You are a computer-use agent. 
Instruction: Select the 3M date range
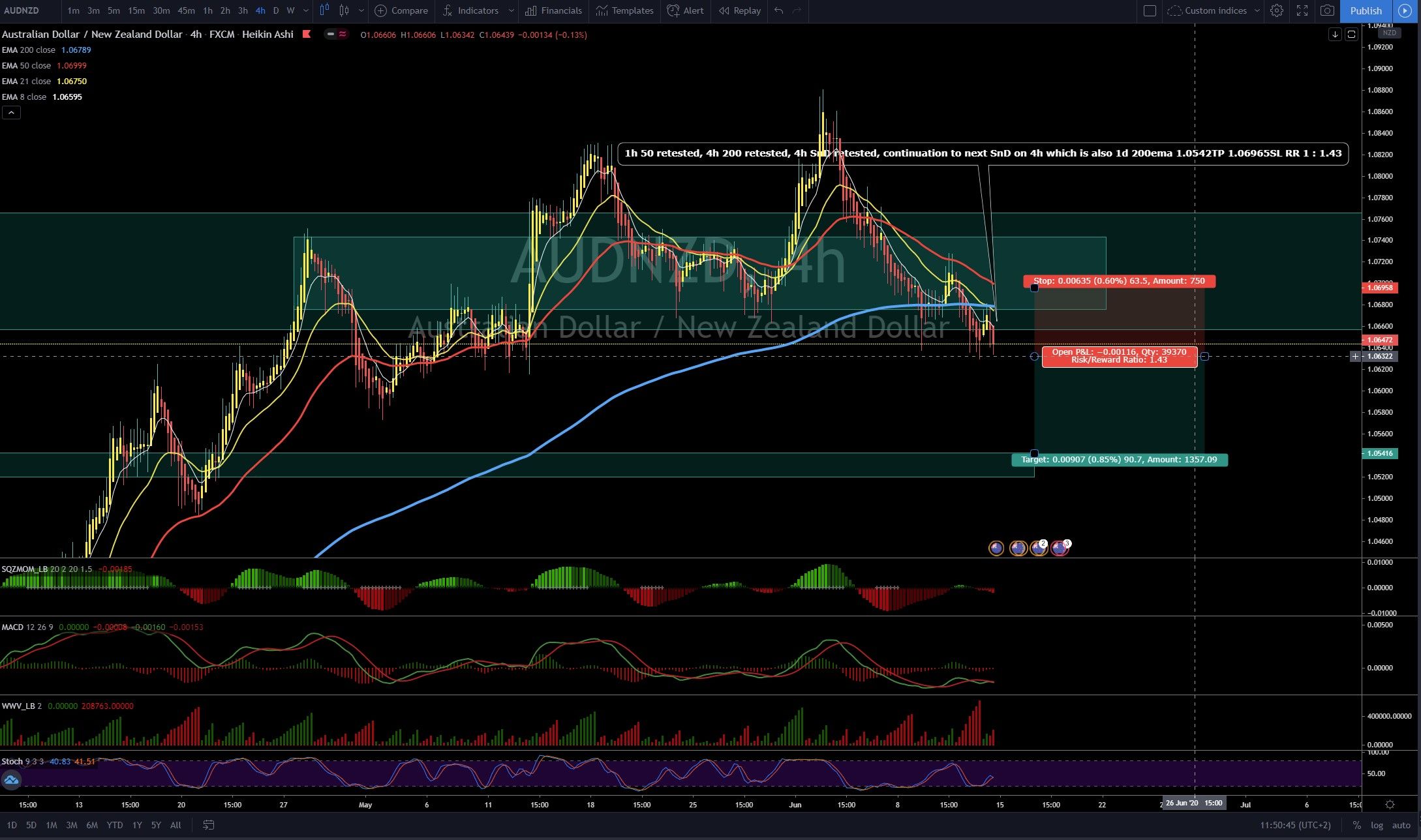(x=71, y=825)
